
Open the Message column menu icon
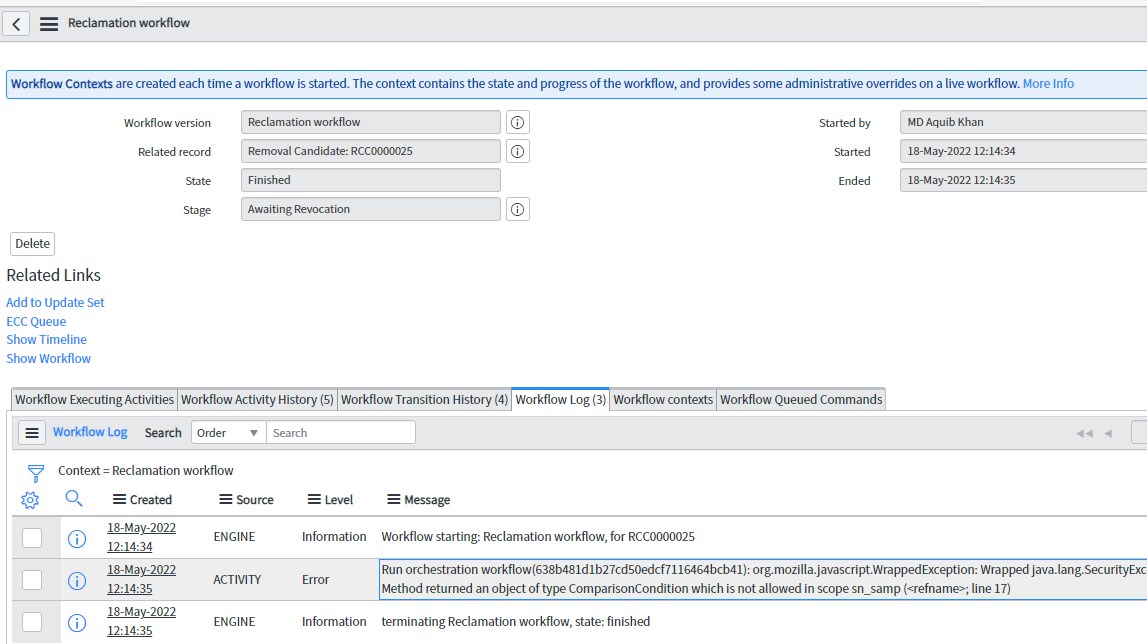pos(394,499)
